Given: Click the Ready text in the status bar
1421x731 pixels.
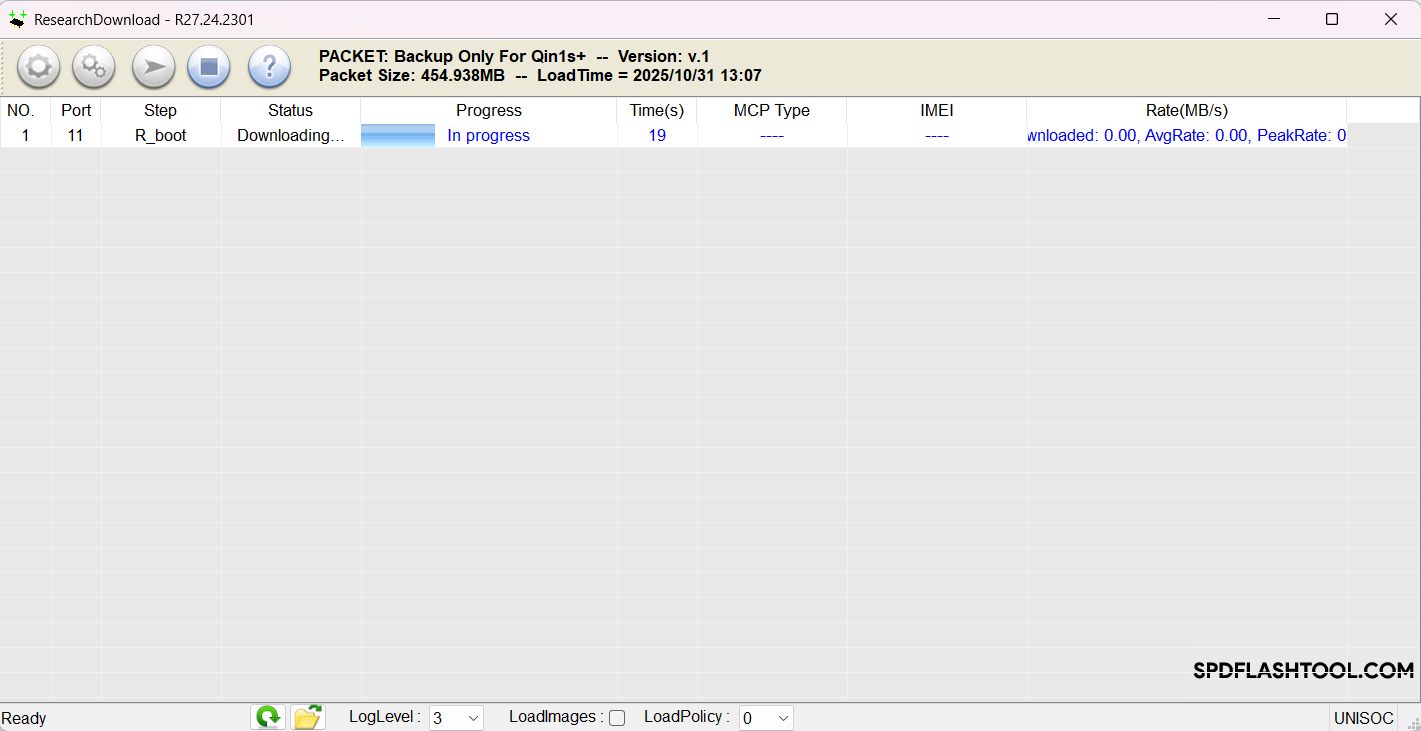Looking at the screenshot, I should click(x=24, y=717).
